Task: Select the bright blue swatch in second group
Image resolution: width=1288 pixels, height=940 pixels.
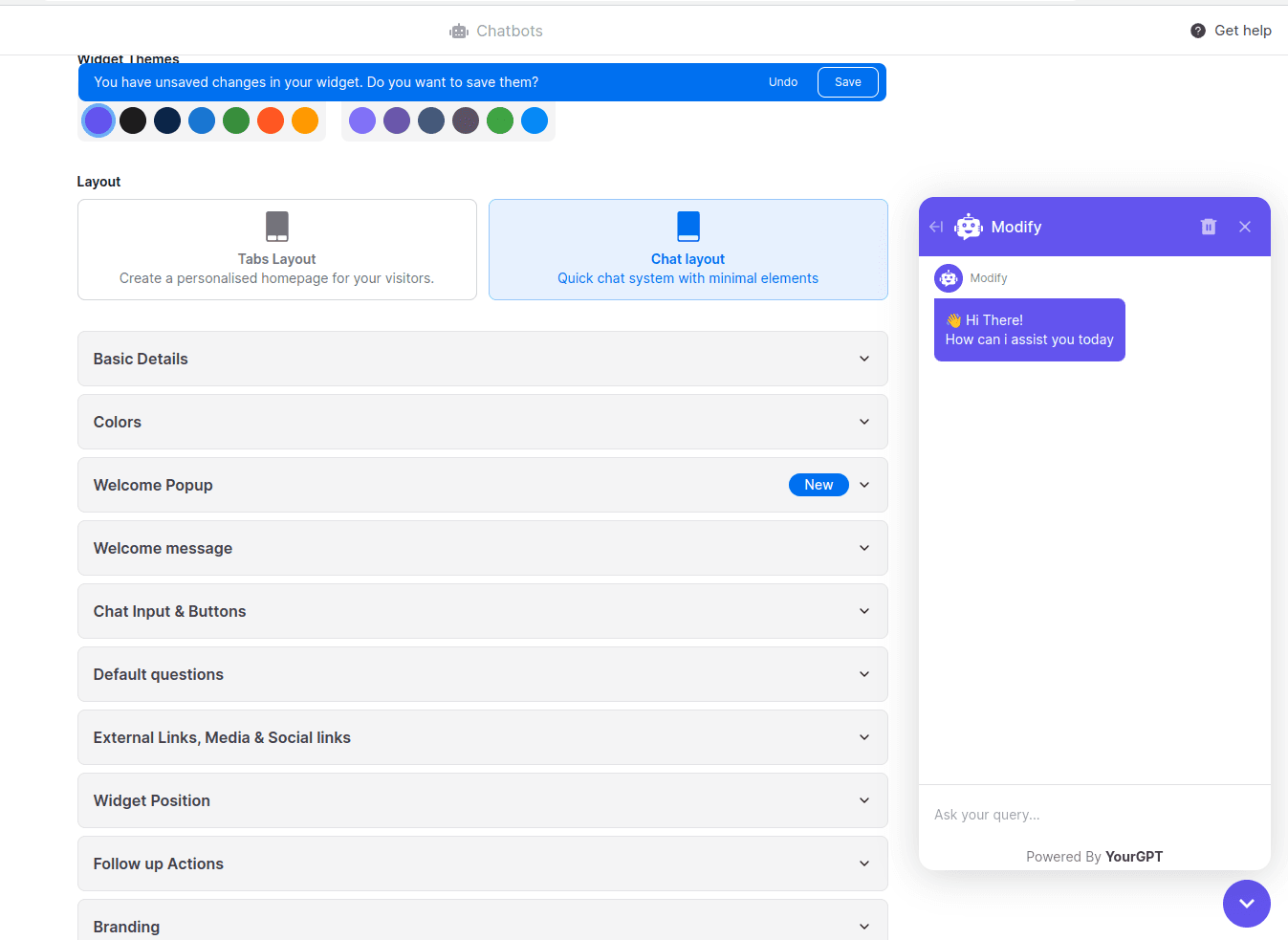Action: tap(535, 120)
